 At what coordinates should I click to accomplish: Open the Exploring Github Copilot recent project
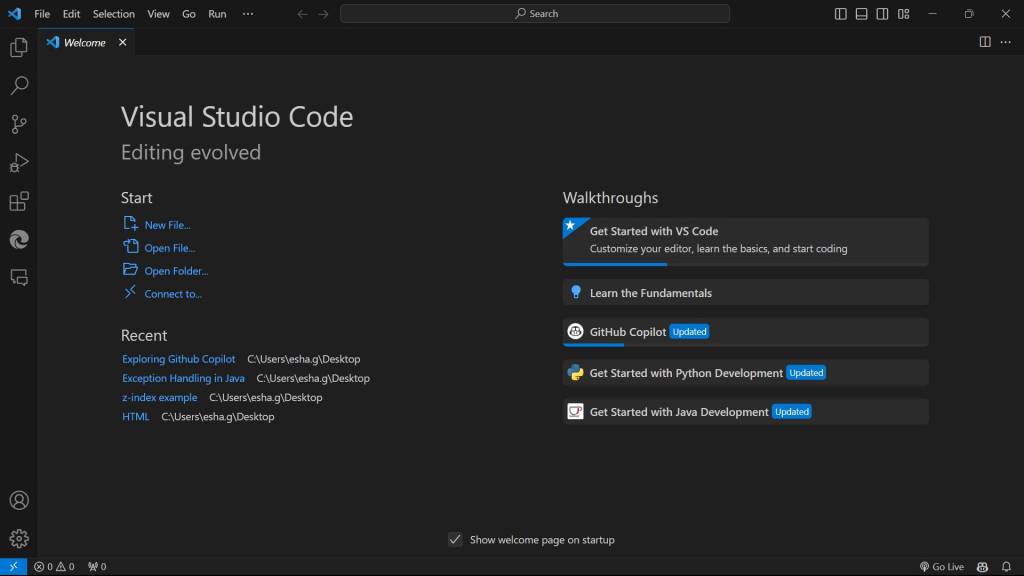178,358
